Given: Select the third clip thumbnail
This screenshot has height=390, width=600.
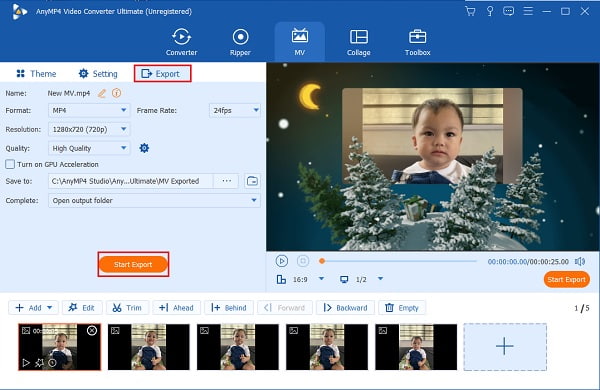Looking at the screenshot, I should coord(238,347).
